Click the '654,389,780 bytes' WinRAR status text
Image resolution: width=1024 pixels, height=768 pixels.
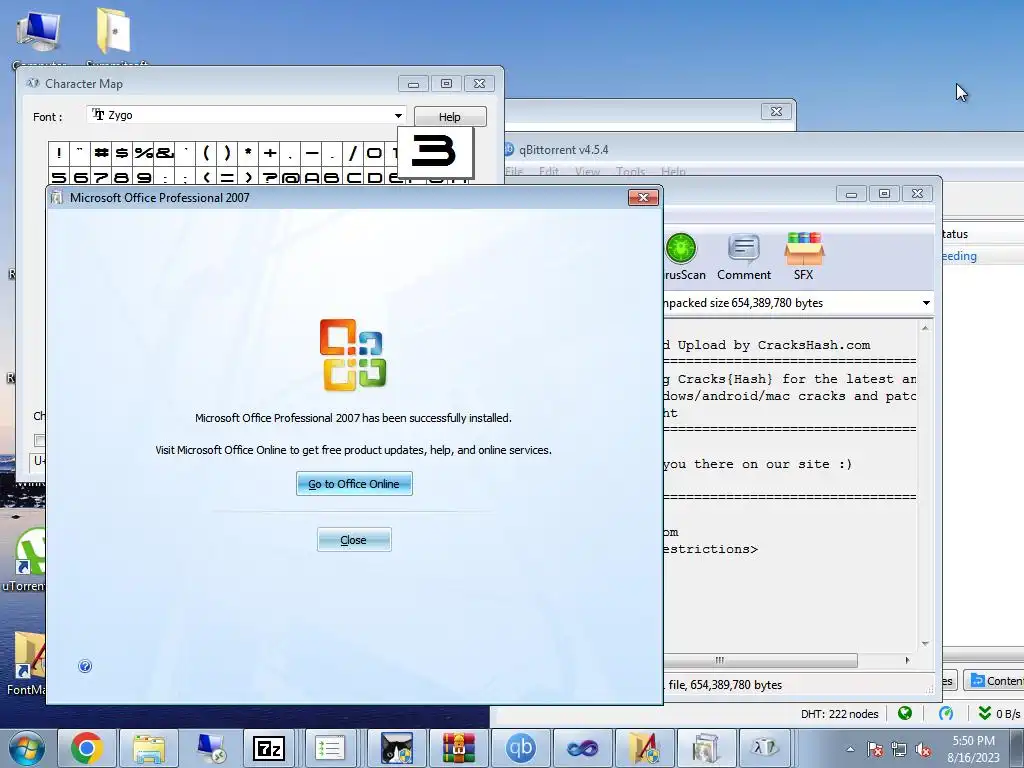[736, 684]
